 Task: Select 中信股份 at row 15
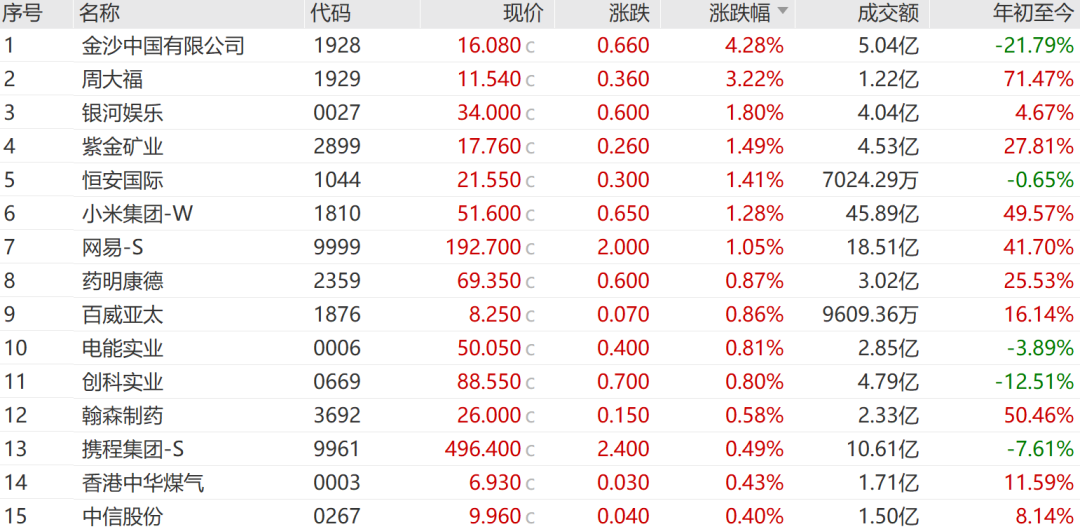click(x=121, y=516)
